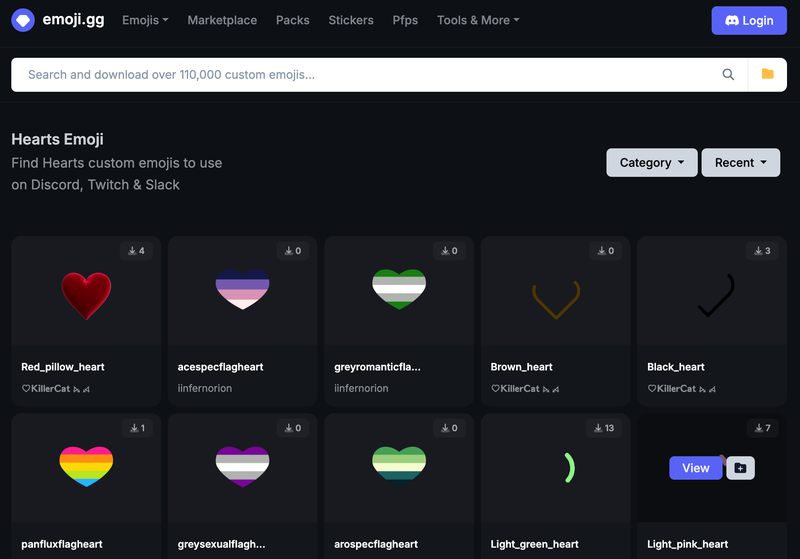Image resolution: width=800 pixels, height=559 pixels.
Task: Click the acespecflagheart emoji image
Action: tap(242, 289)
